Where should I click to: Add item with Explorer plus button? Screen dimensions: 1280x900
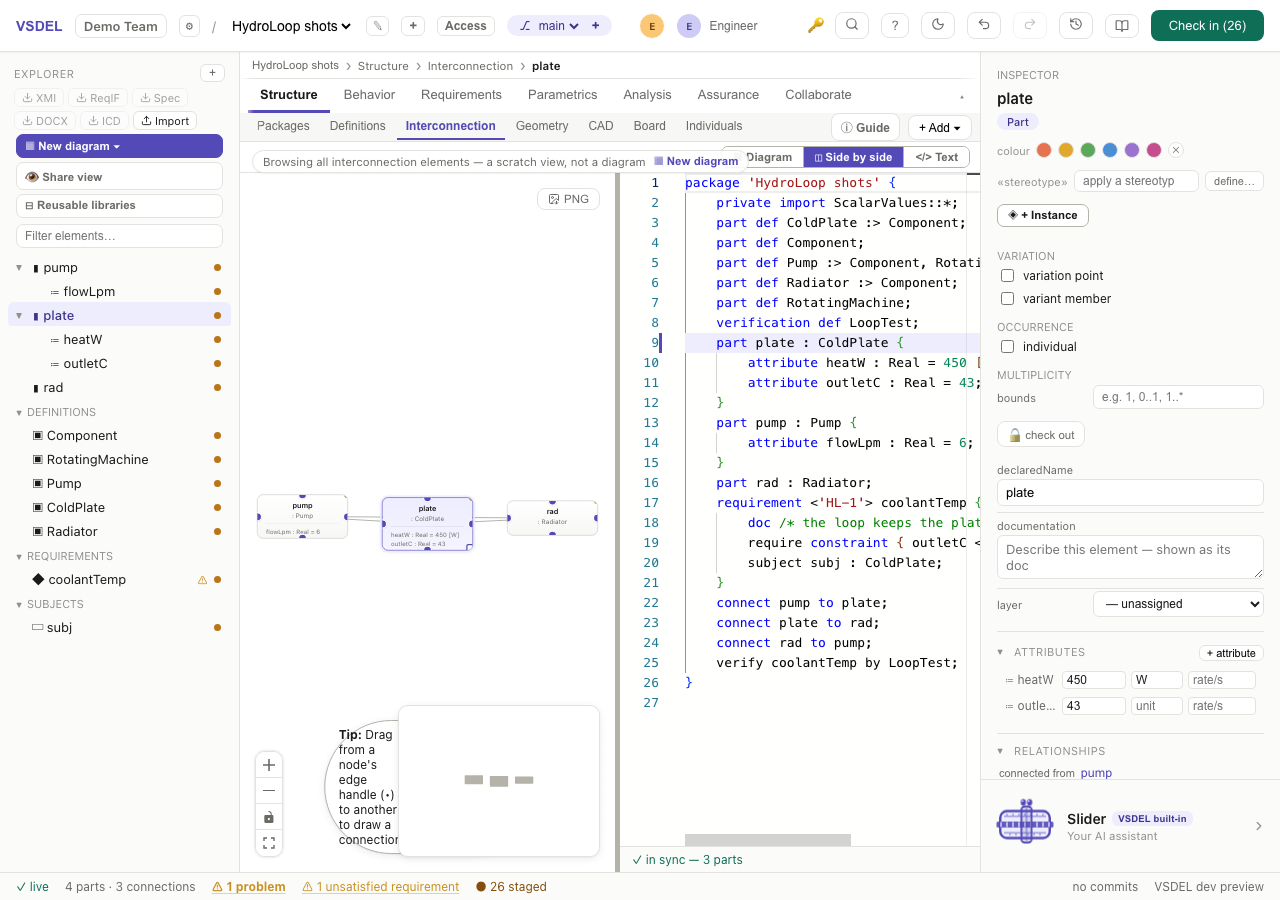[x=212, y=73]
